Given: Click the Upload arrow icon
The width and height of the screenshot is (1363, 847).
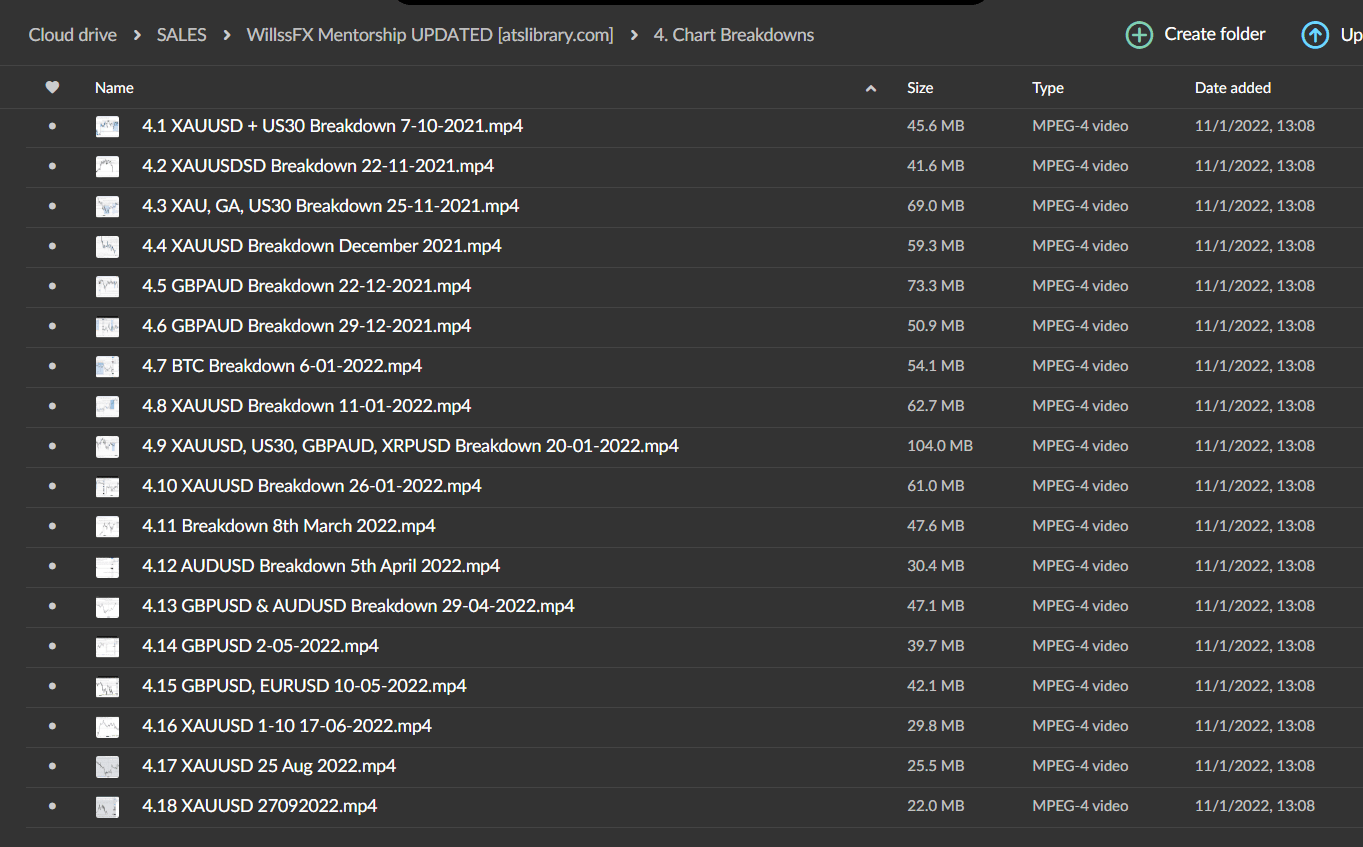Looking at the screenshot, I should (1315, 35).
